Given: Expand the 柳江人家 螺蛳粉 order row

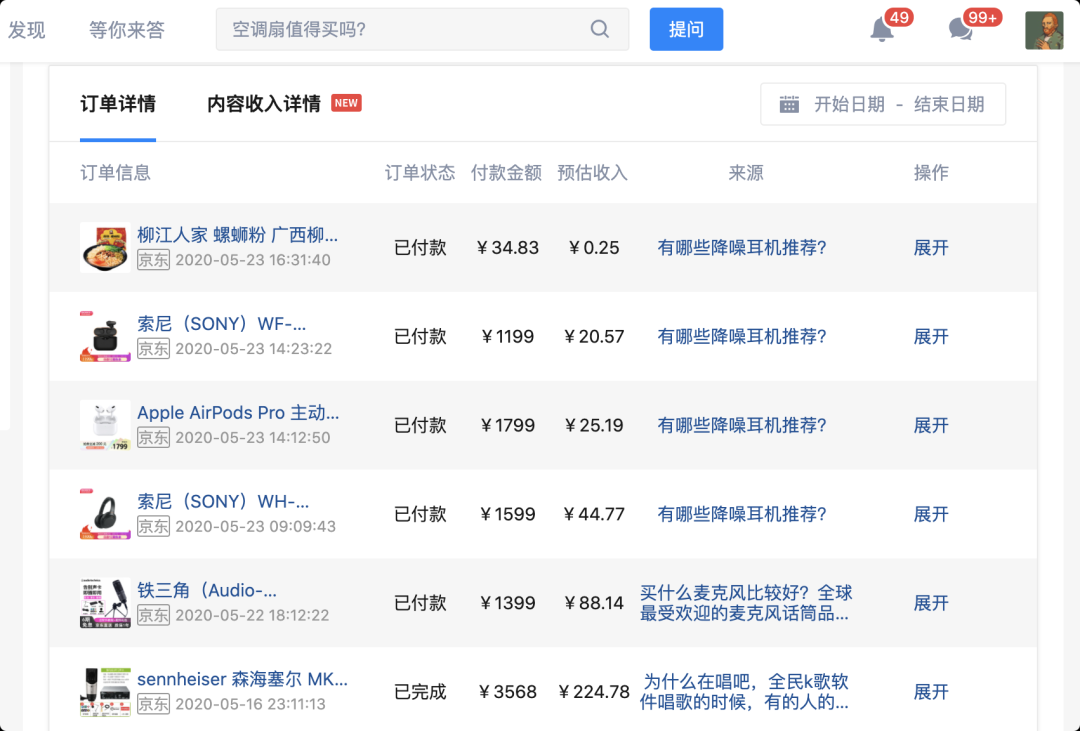Looking at the screenshot, I should 931,248.
